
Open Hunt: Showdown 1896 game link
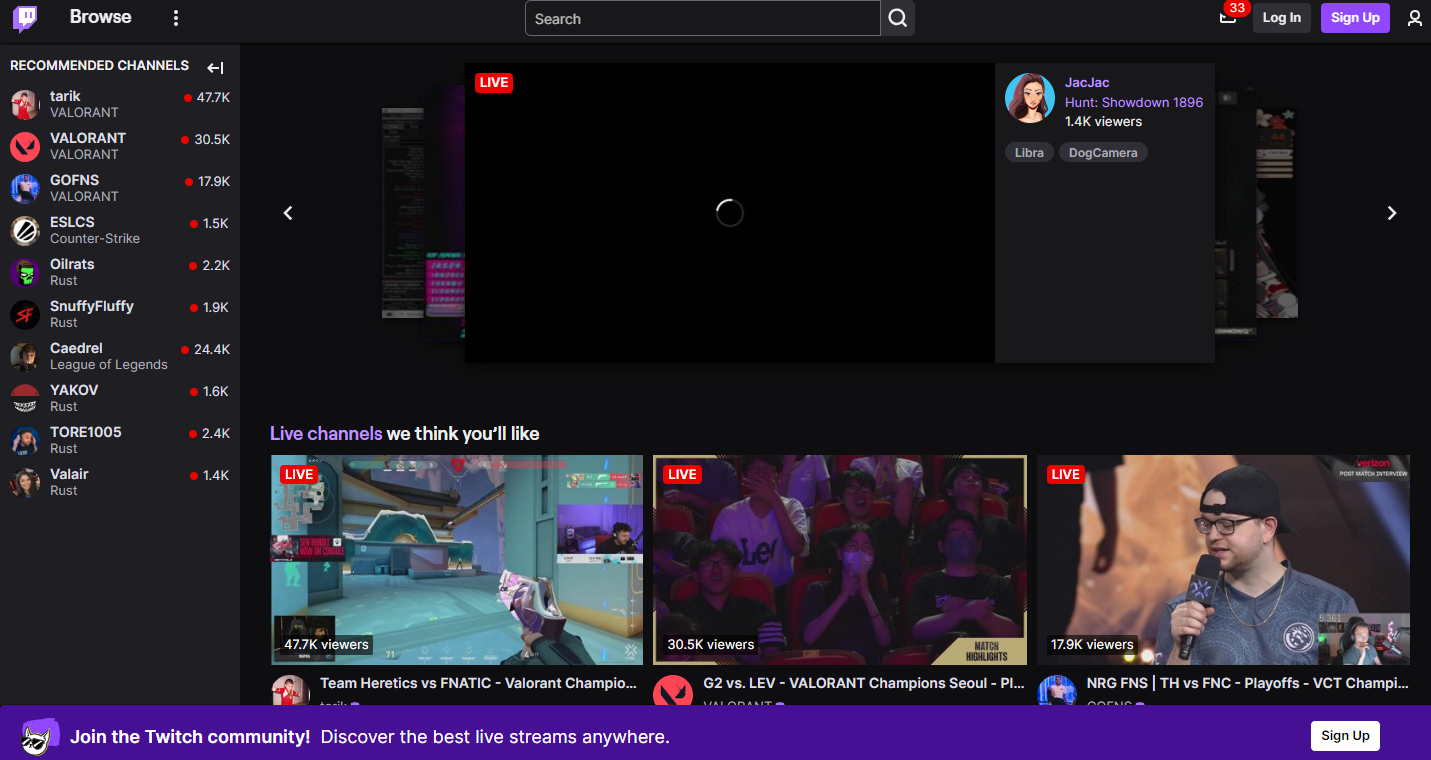click(1134, 102)
